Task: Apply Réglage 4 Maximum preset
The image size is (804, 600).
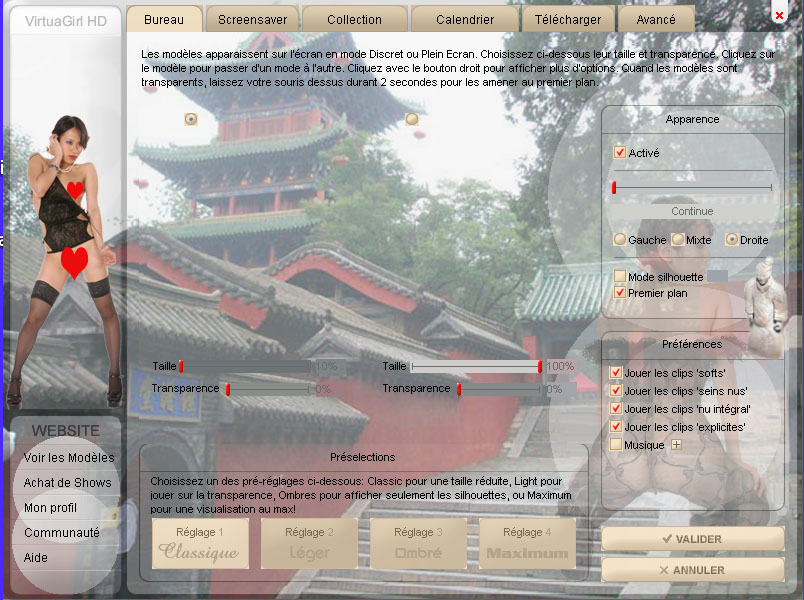Action: pos(527,544)
